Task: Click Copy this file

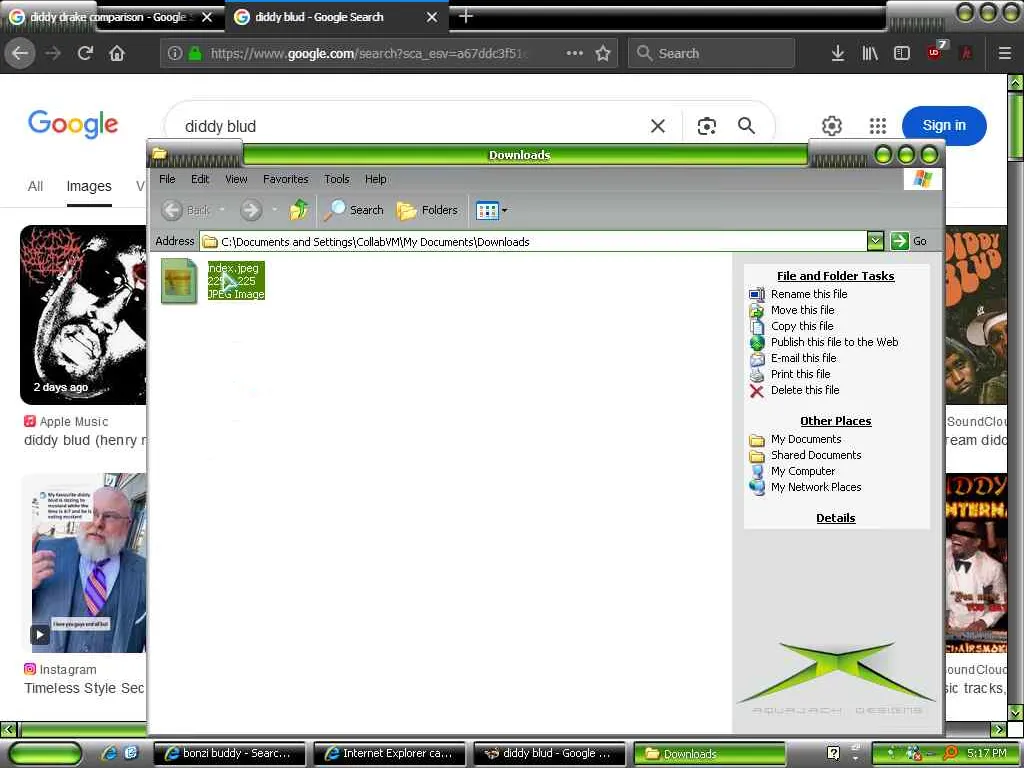Action: pyautogui.click(x=801, y=326)
